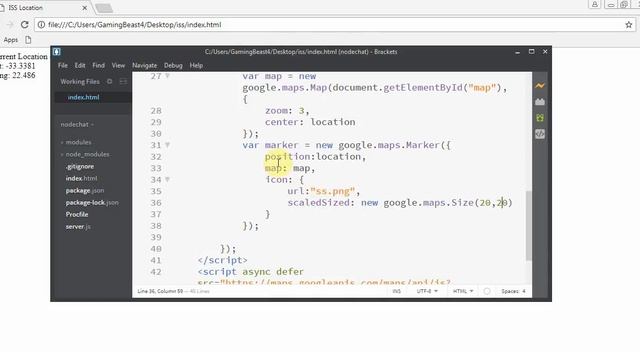This screenshot has width=640, height=360.
Task: Click the Chrome user profile icon
Action: click(x=594, y=4)
